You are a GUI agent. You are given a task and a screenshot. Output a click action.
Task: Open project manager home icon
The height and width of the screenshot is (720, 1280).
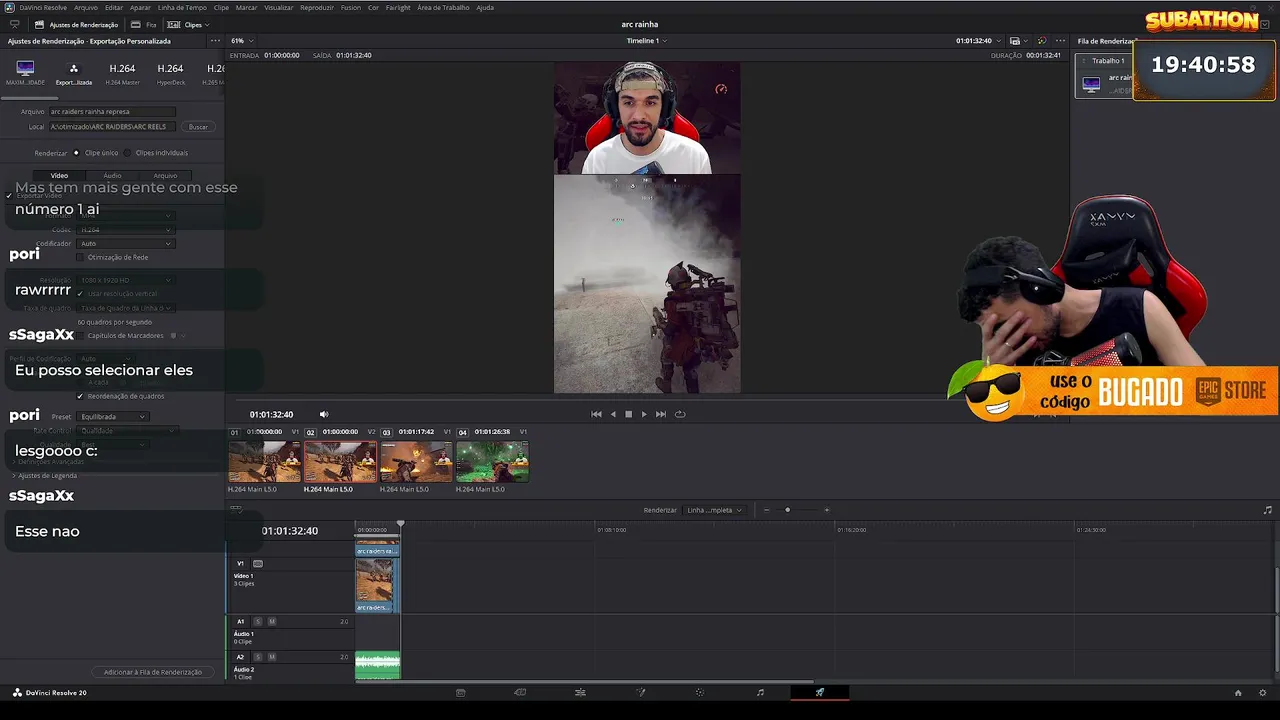(1238, 692)
